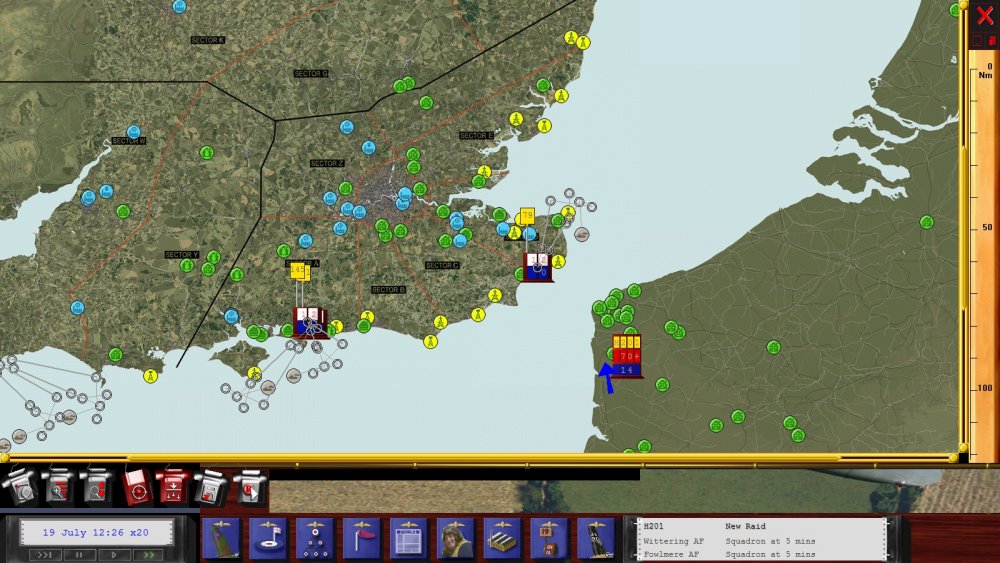Click the zoom-in magnifier telephone icon
The image size is (1000, 563).
coord(58,488)
